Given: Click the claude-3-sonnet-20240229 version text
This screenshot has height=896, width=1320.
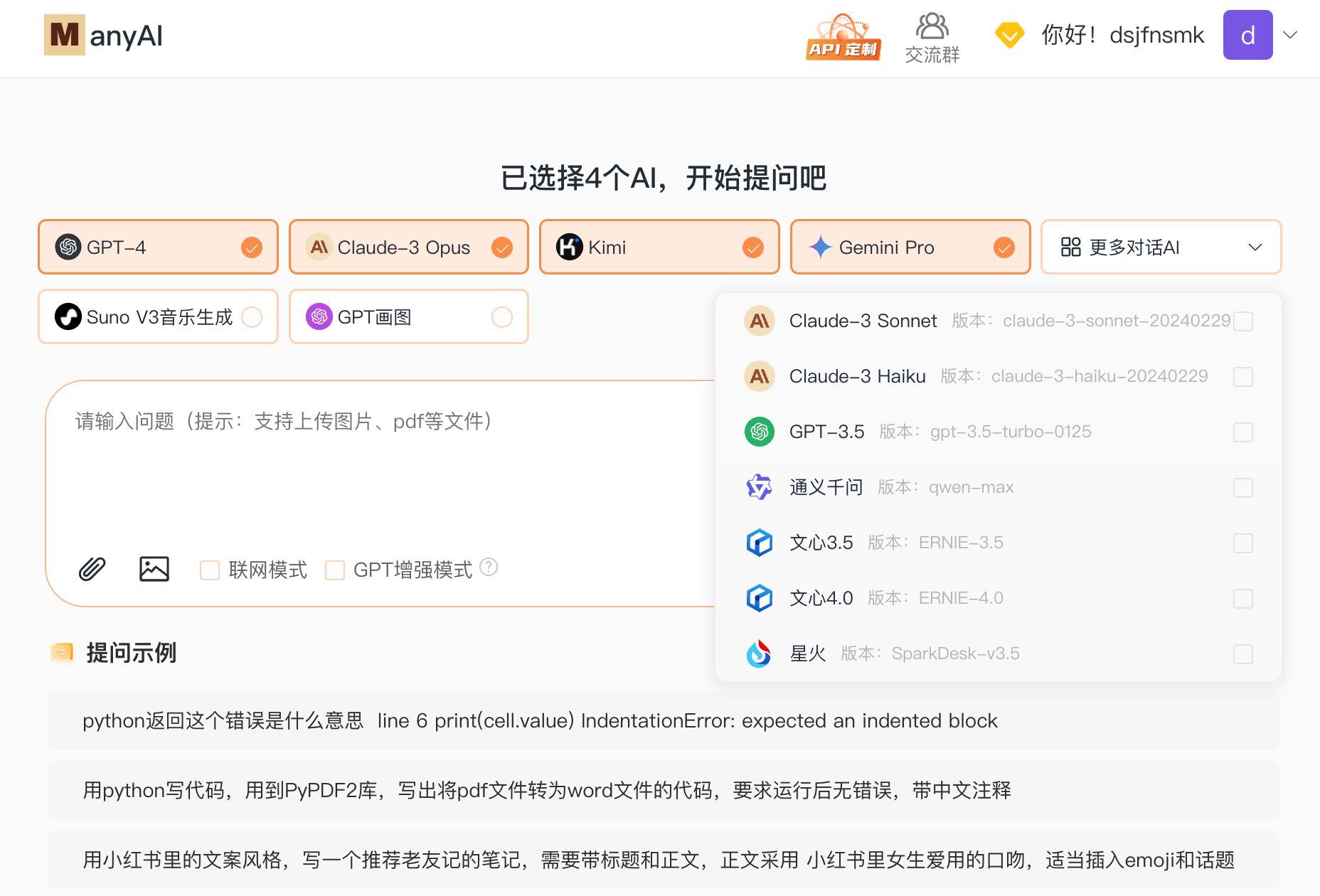Looking at the screenshot, I should [x=1117, y=321].
